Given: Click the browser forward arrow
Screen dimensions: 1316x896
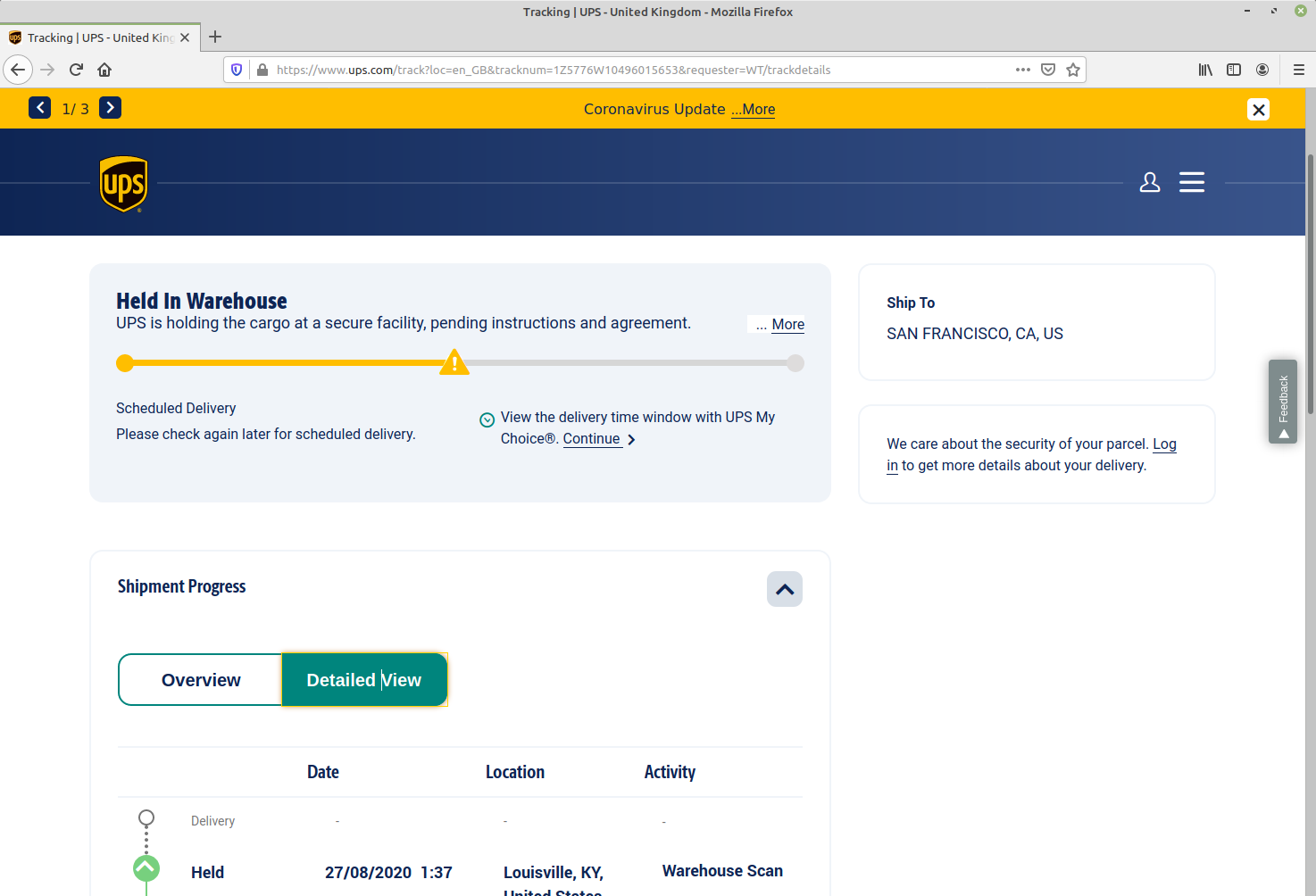Looking at the screenshot, I should [x=47, y=70].
